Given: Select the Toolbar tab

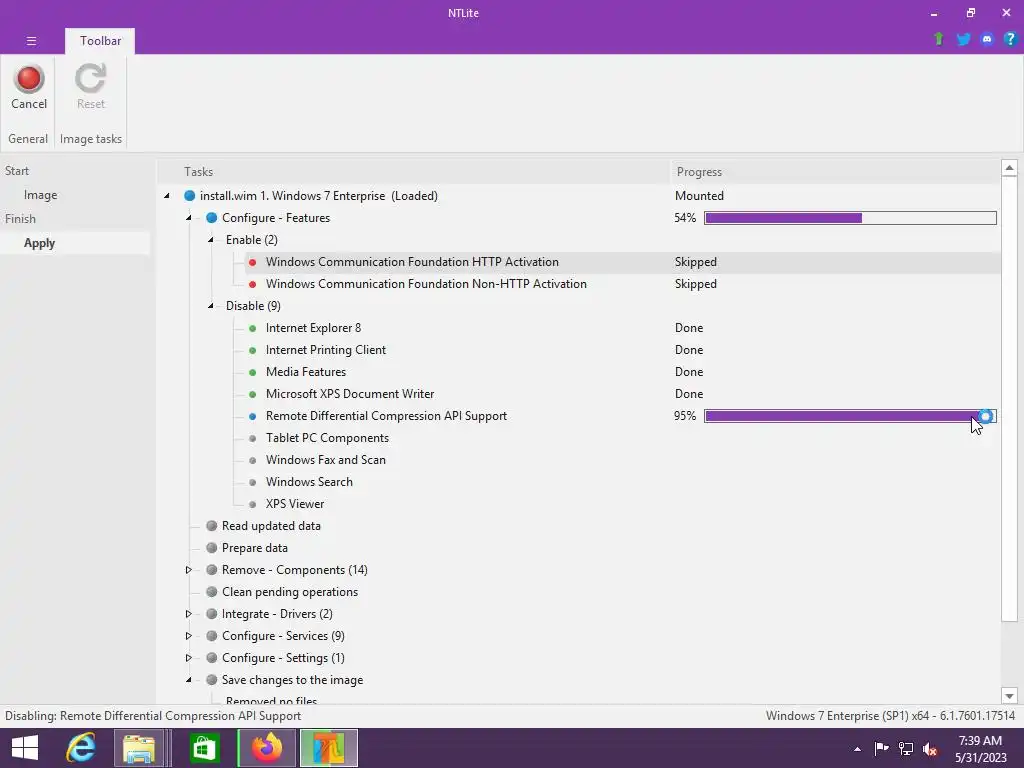Looking at the screenshot, I should tap(100, 40).
